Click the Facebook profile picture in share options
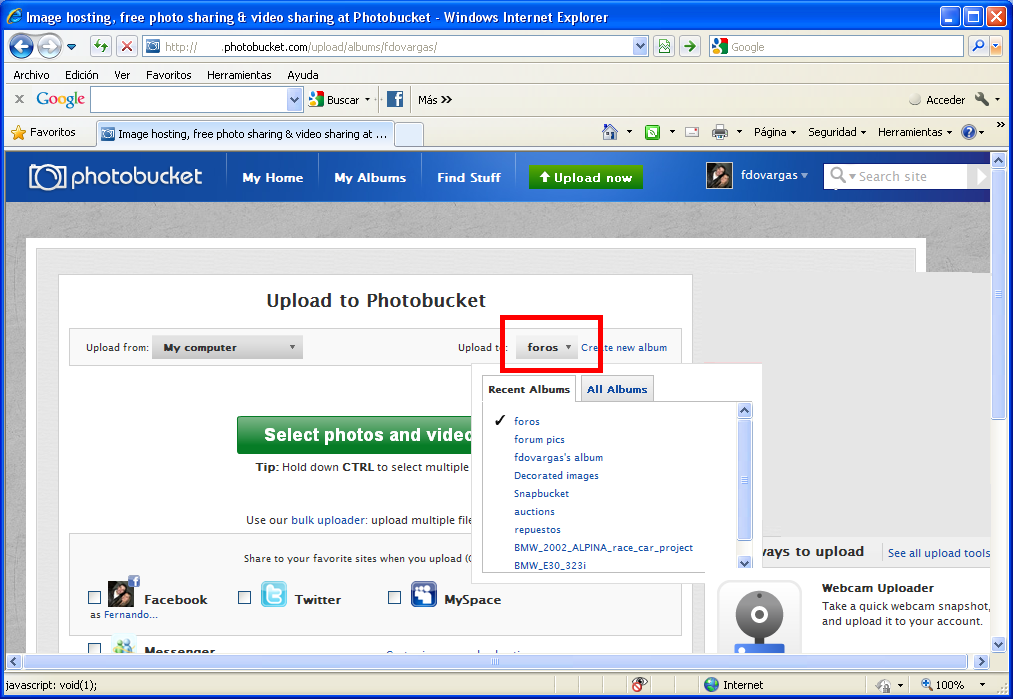The height and width of the screenshot is (699, 1013). (x=121, y=594)
